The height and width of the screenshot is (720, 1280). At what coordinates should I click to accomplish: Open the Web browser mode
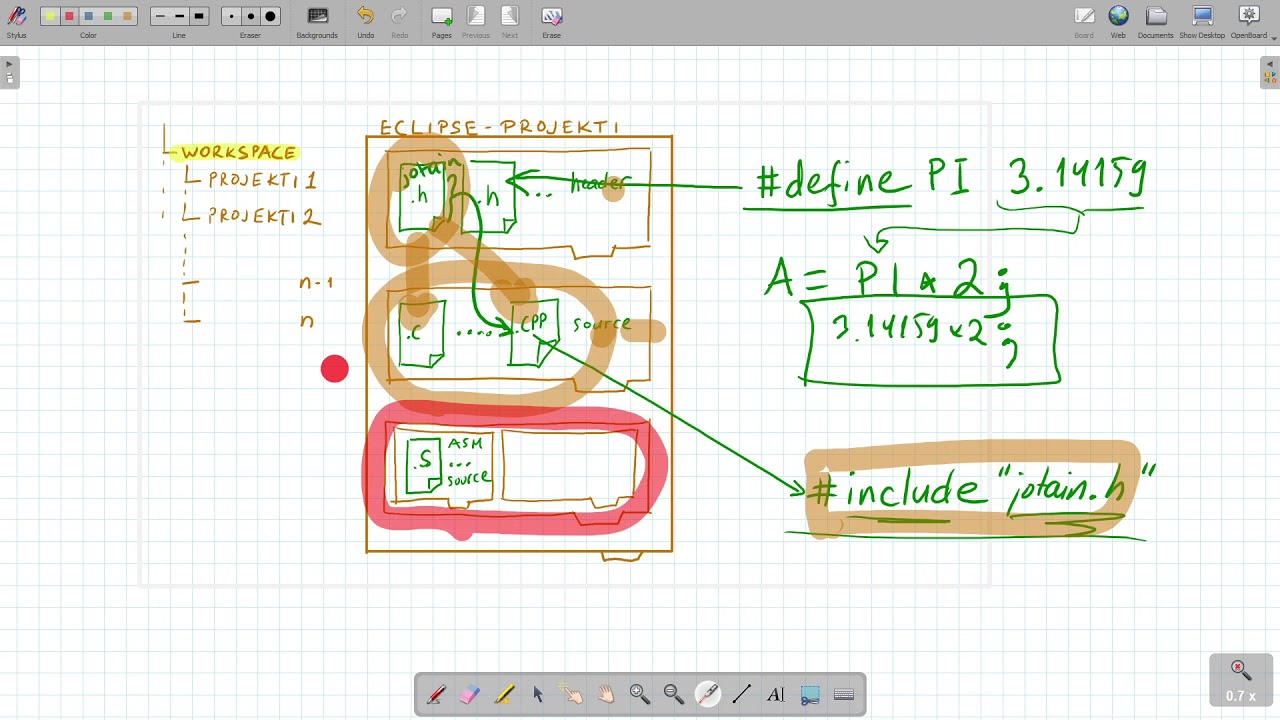point(1118,21)
